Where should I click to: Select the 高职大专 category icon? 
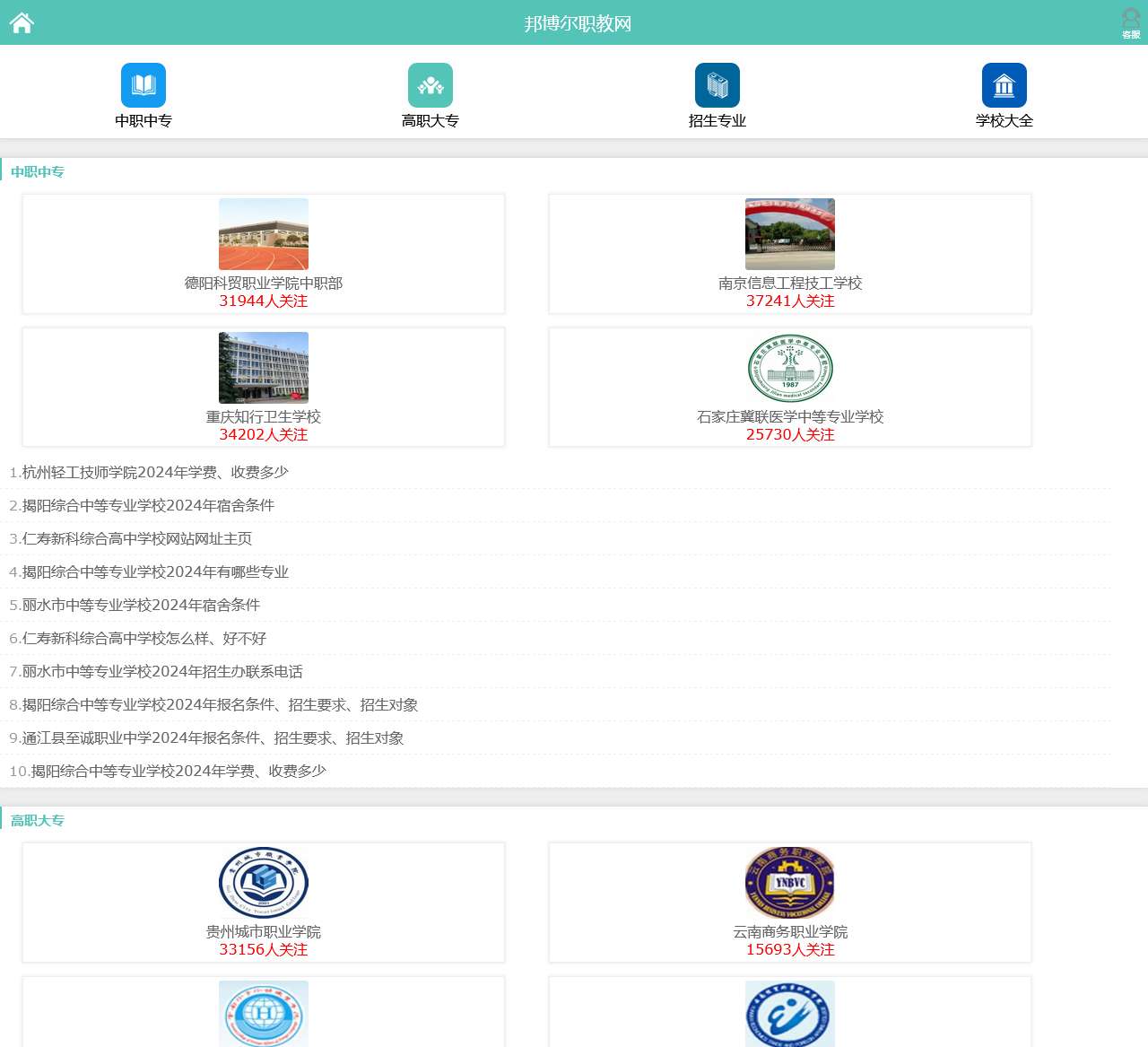coord(430,84)
